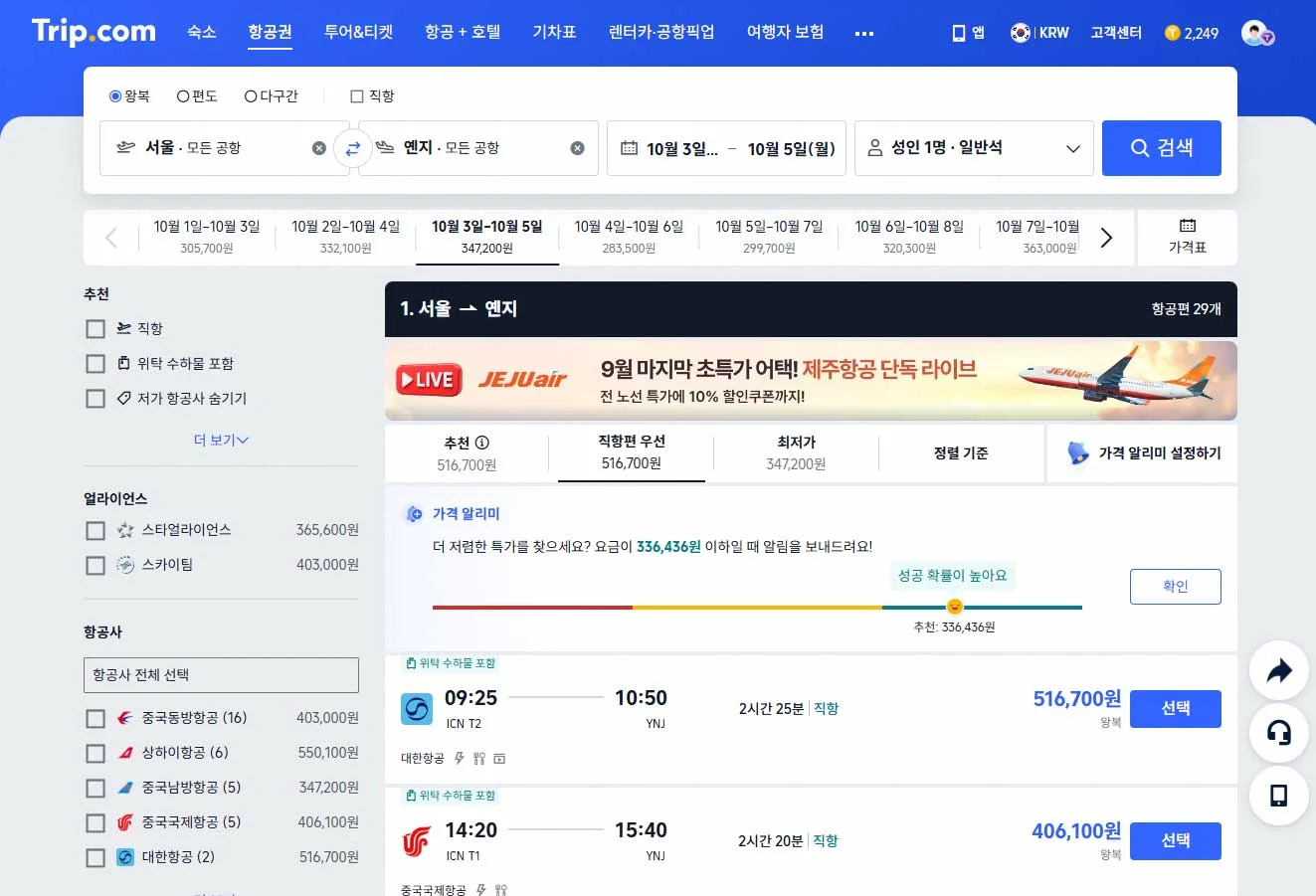
Task: Clear the 서울 departure field
Action: click(318, 148)
